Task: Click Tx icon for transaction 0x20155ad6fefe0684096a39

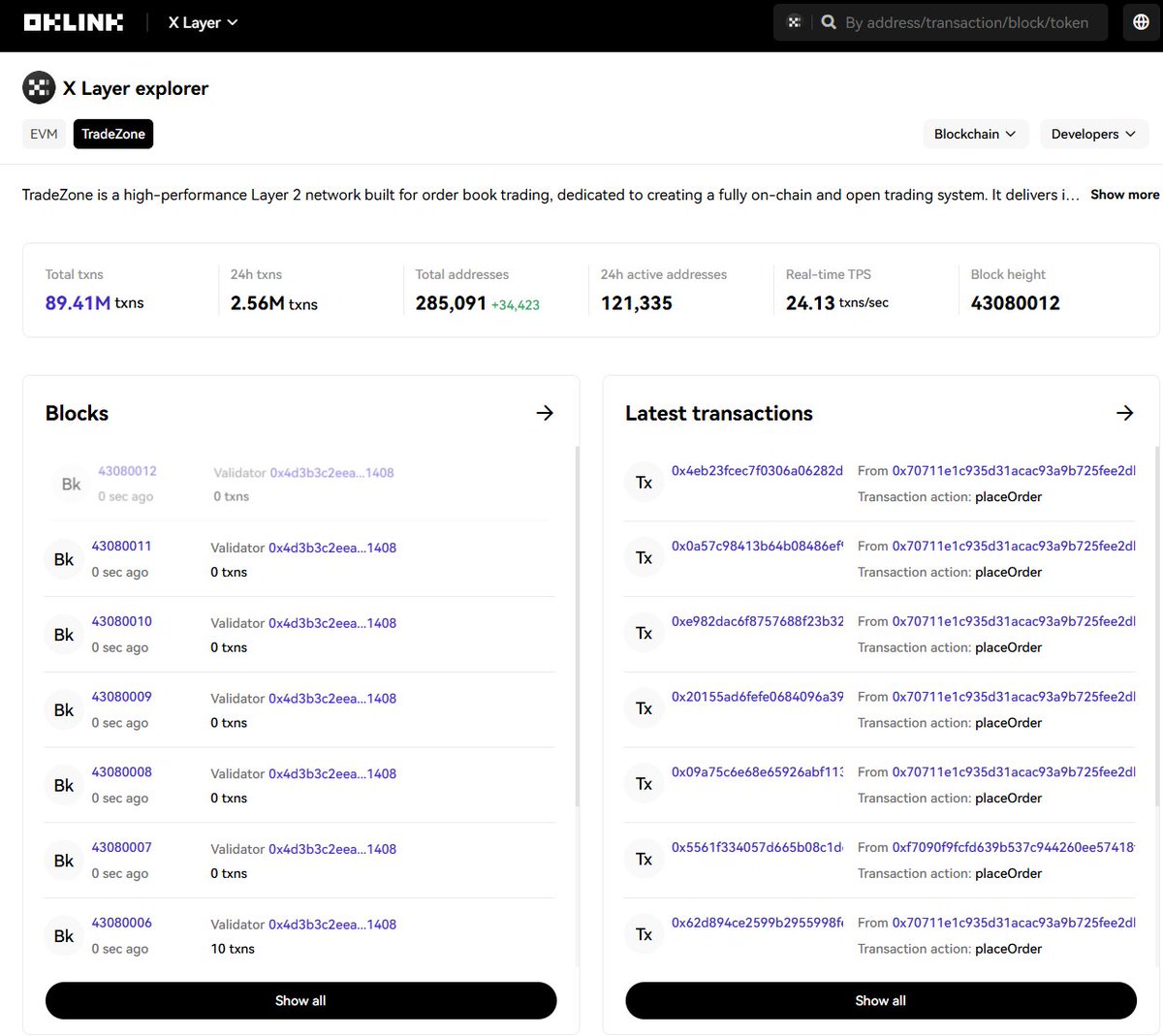Action: coord(644,709)
